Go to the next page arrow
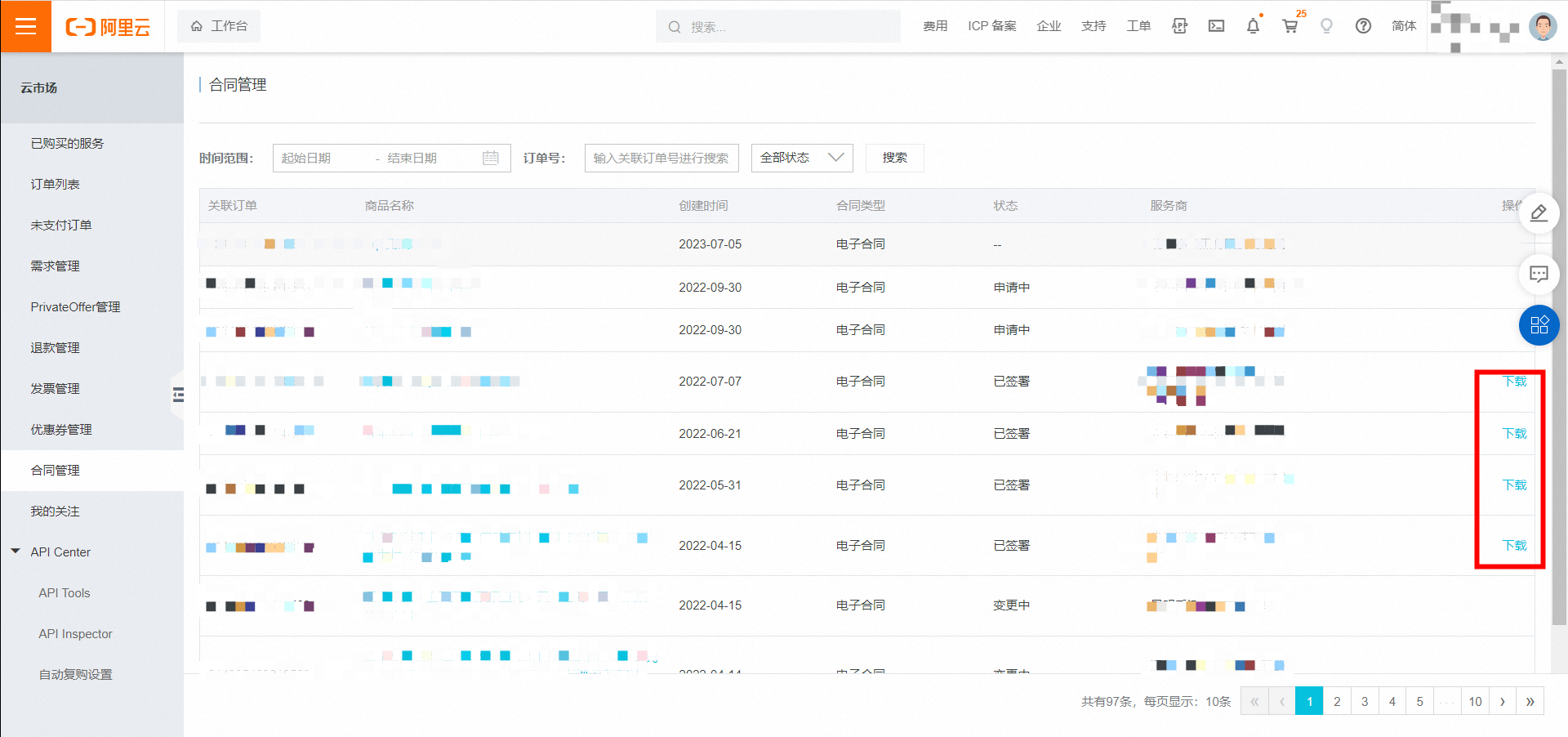 click(1503, 701)
